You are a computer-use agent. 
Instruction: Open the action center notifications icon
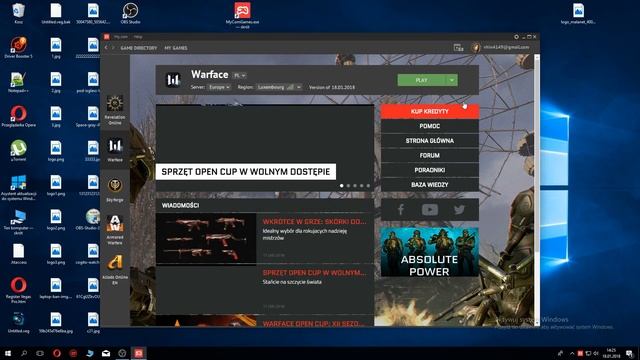(630, 353)
